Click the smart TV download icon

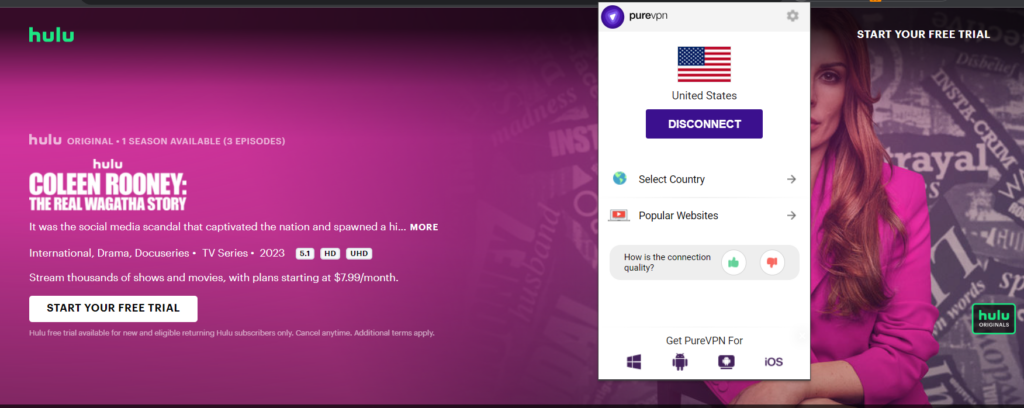[727, 361]
